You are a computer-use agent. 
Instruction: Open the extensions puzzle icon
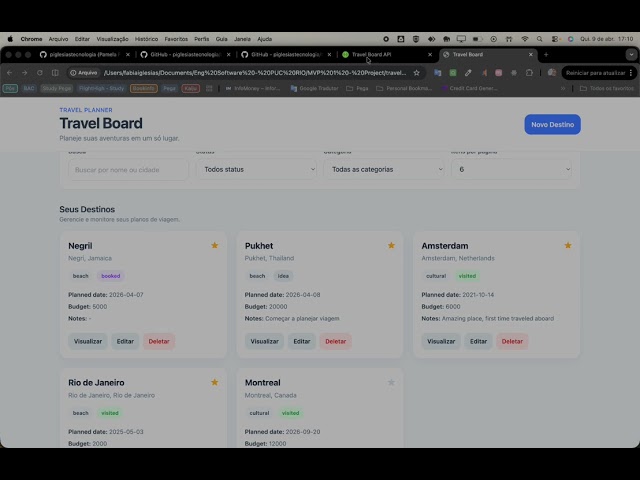(529, 73)
